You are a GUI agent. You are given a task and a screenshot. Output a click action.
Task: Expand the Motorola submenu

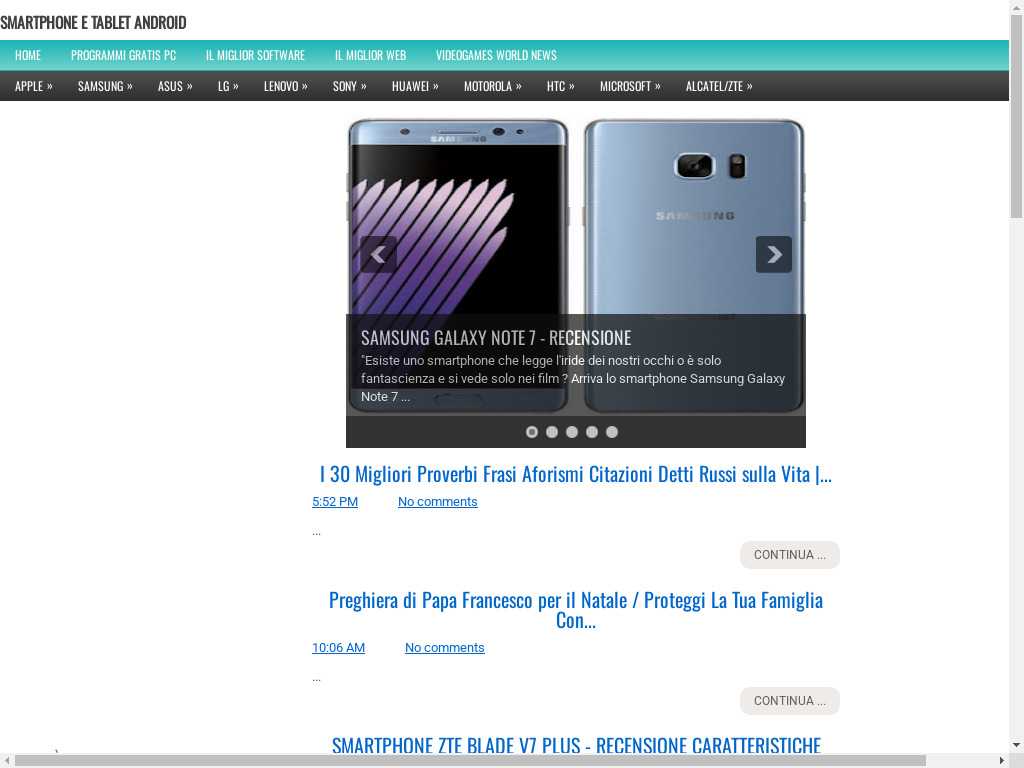[492, 86]
